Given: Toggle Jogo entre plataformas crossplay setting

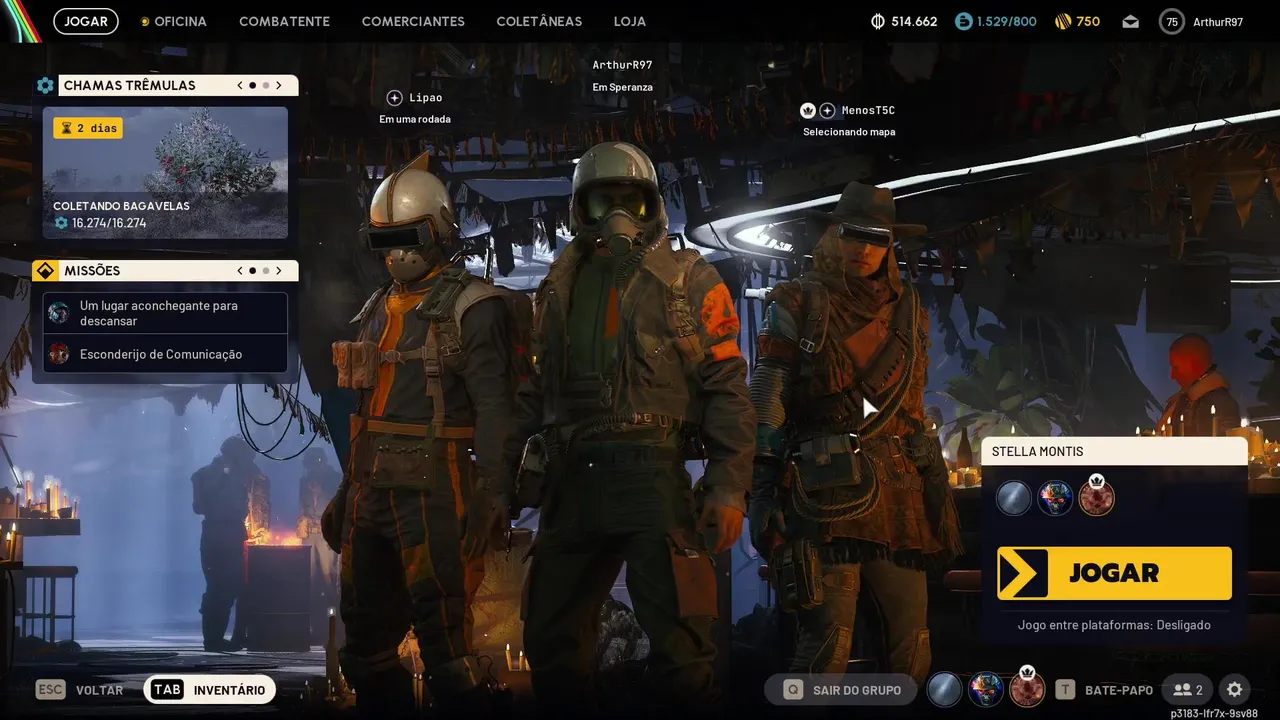Looking at the screenshot, I should [x=1114, y=625].
